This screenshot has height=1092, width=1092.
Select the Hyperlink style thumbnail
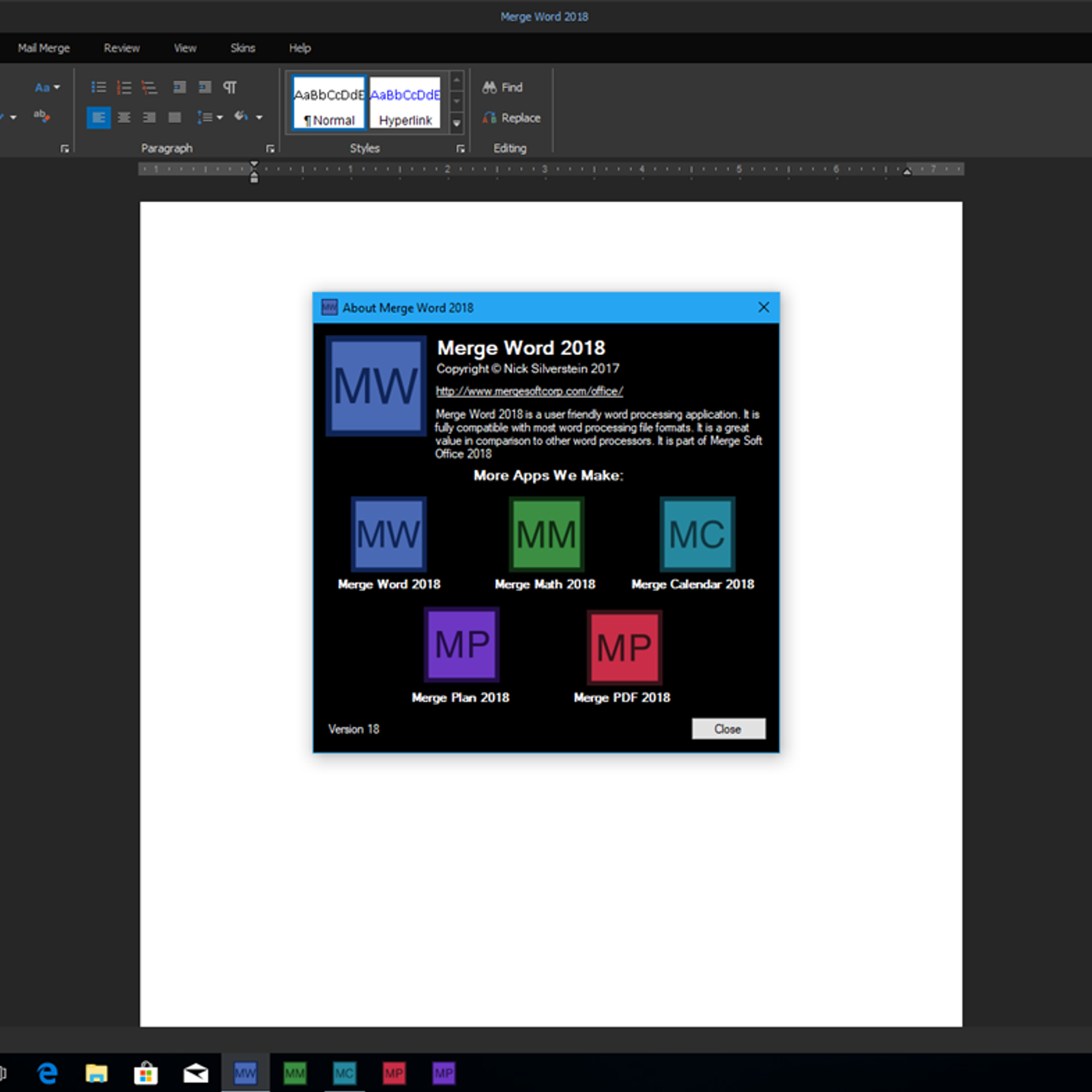point(405,102)
